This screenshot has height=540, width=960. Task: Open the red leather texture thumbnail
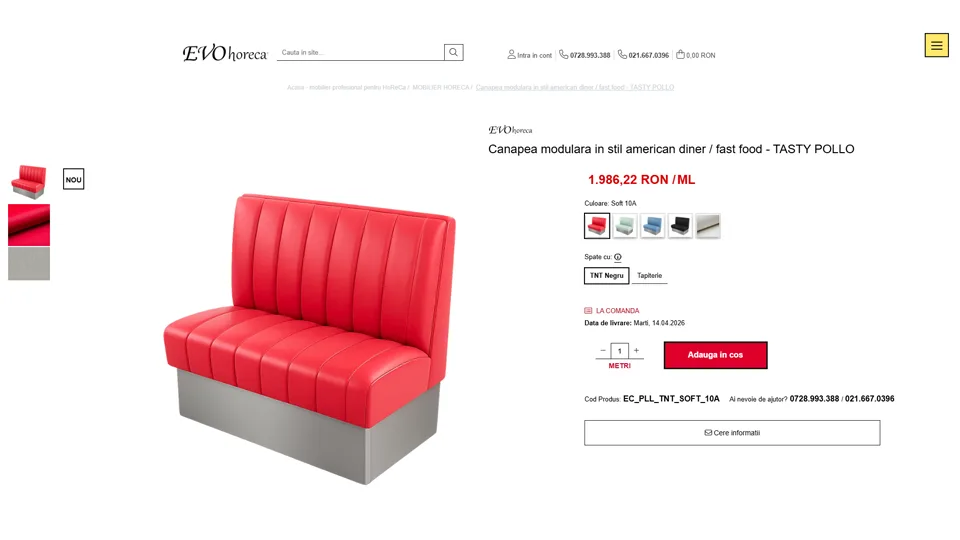pos(29,225)
